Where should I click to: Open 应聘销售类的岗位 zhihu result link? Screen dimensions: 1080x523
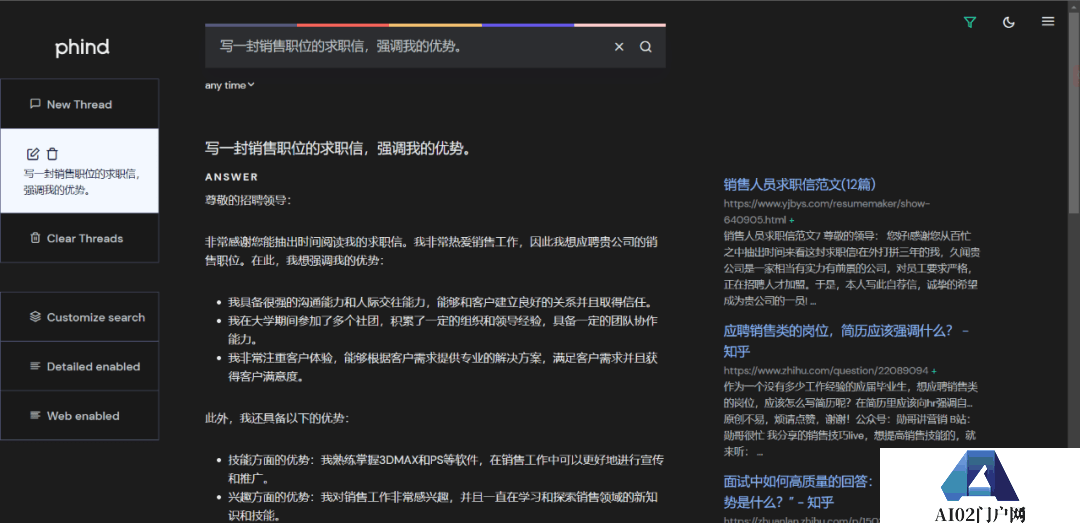tap(847, 341)
